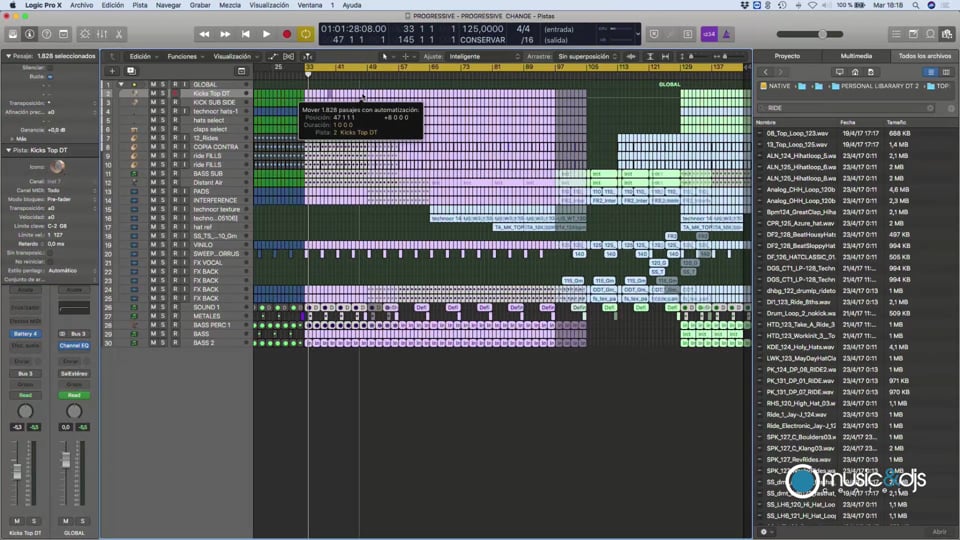Switch file browser to column view
The height and width of the screenshot is (540, 960).
(946, 72)
